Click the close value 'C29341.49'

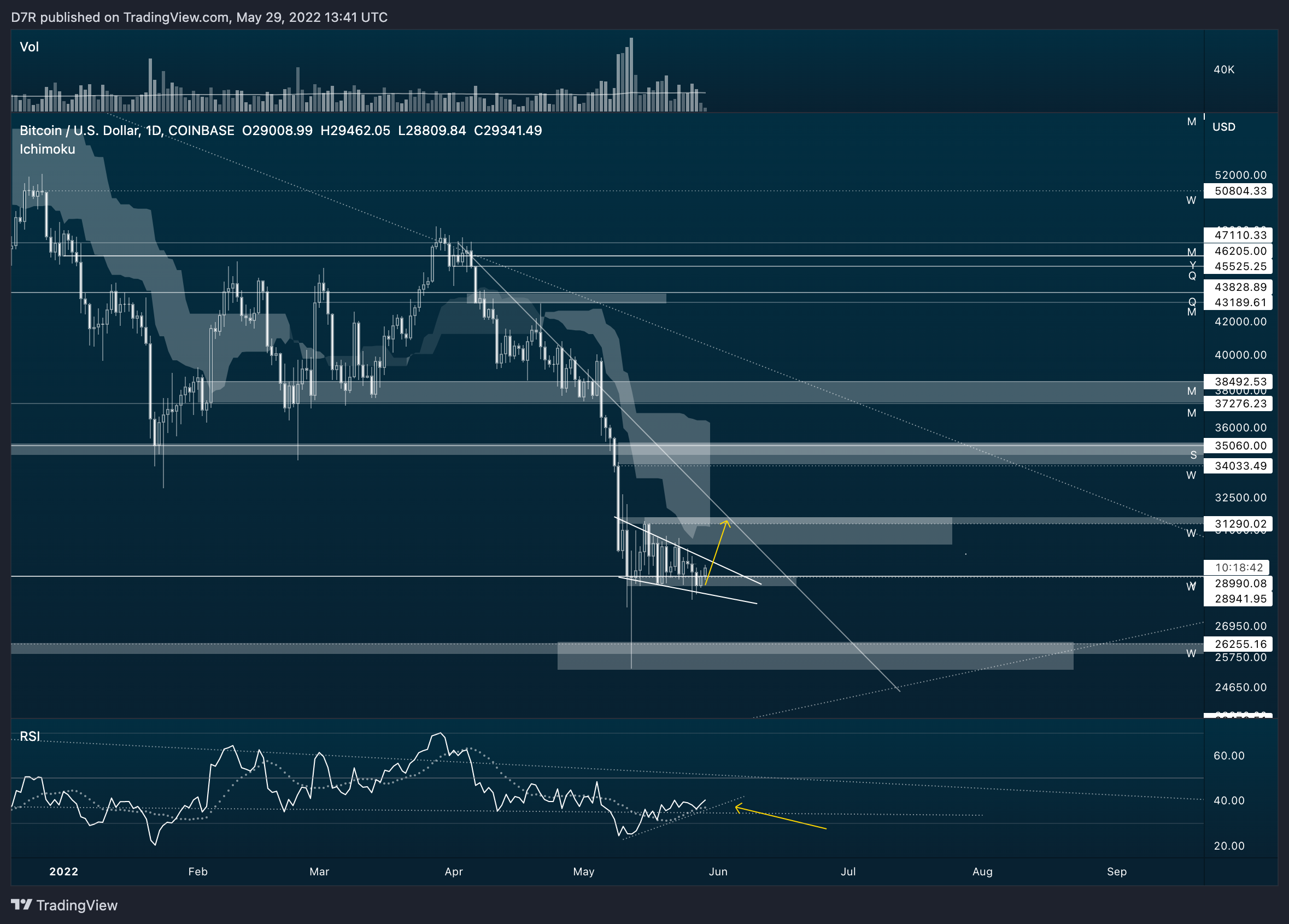(508, 130)
